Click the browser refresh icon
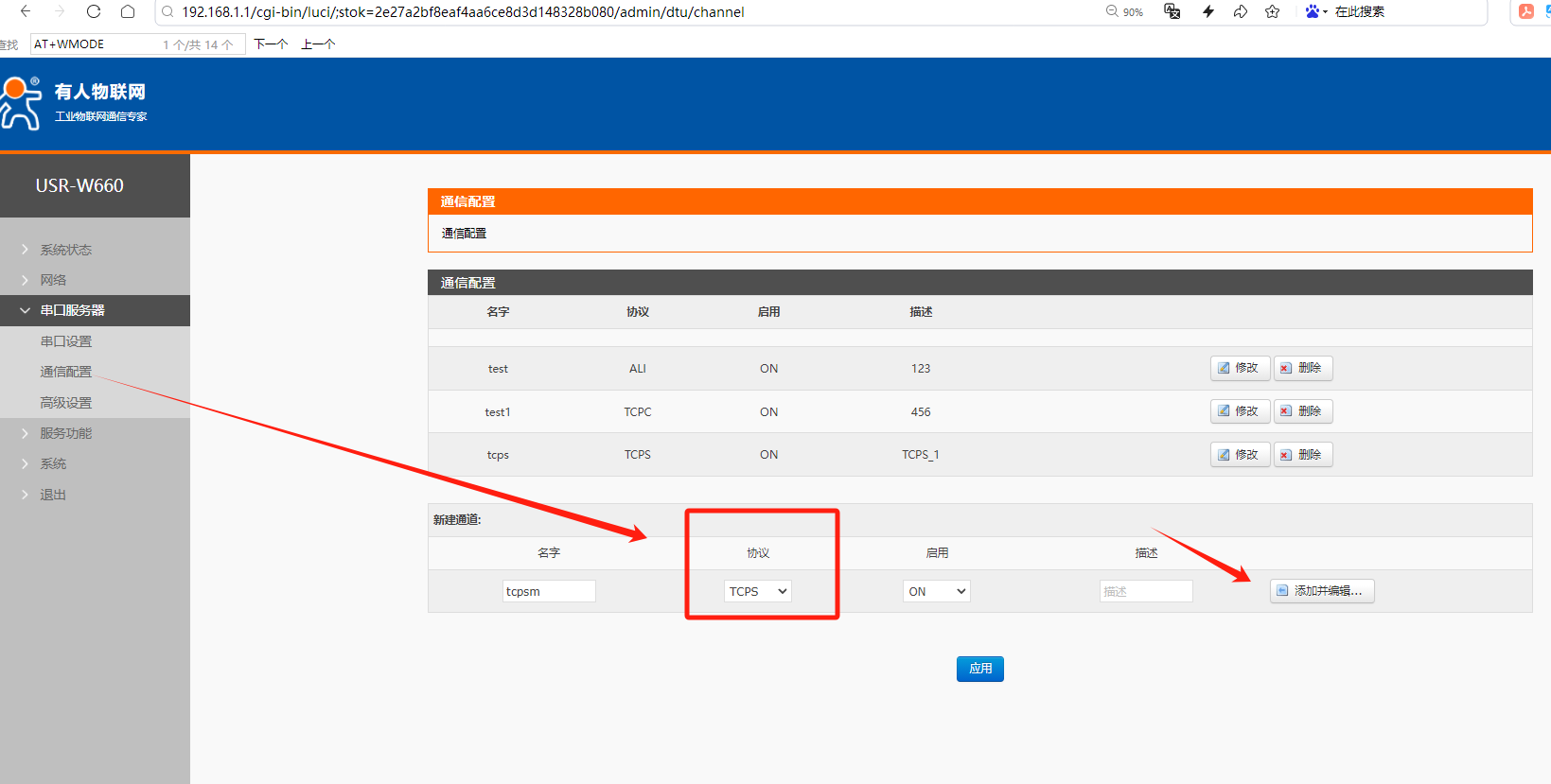This screenshot has height=784, width=1551. [x=93, y=11]
